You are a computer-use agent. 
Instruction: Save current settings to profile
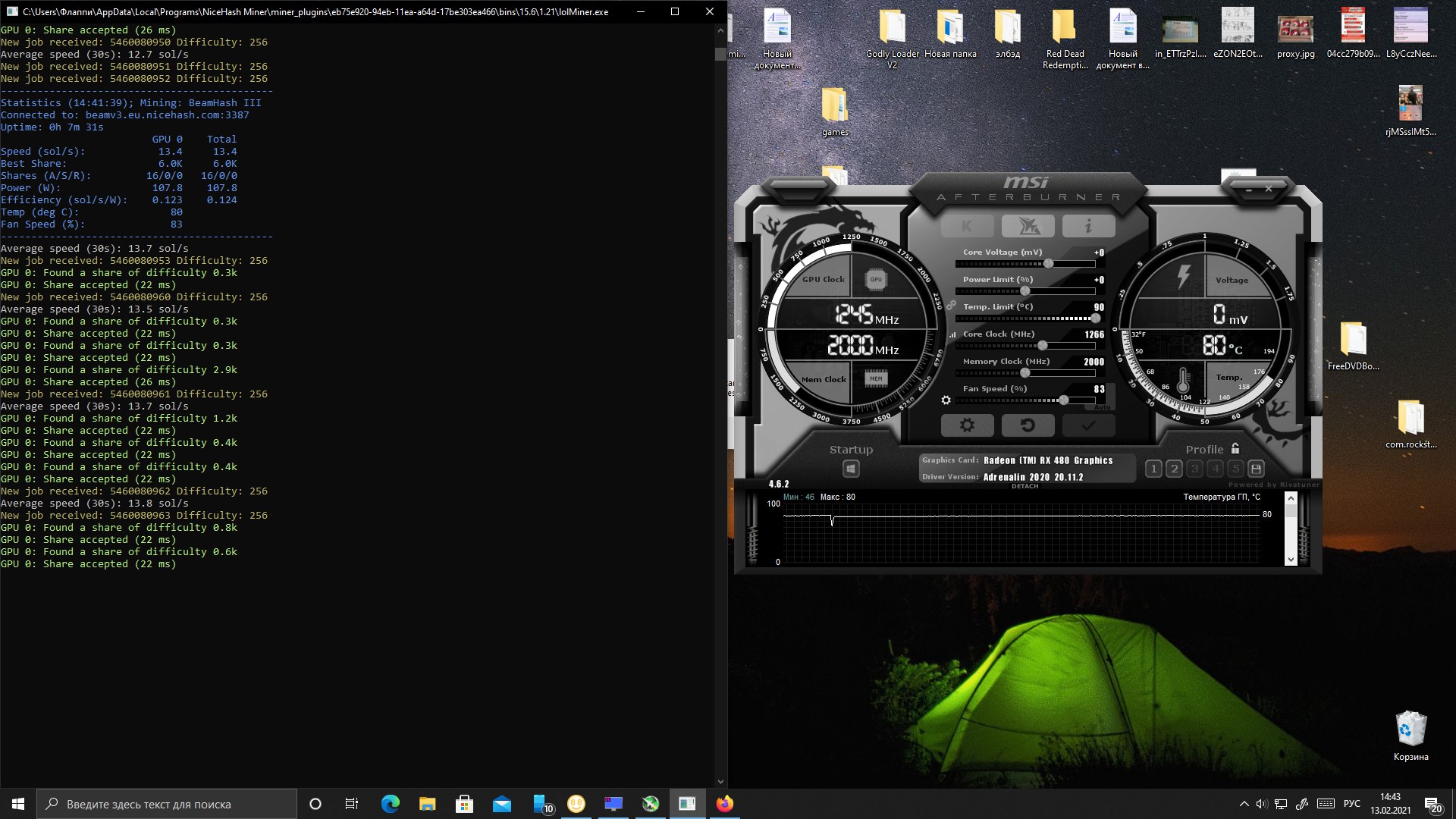point(1256,469)
